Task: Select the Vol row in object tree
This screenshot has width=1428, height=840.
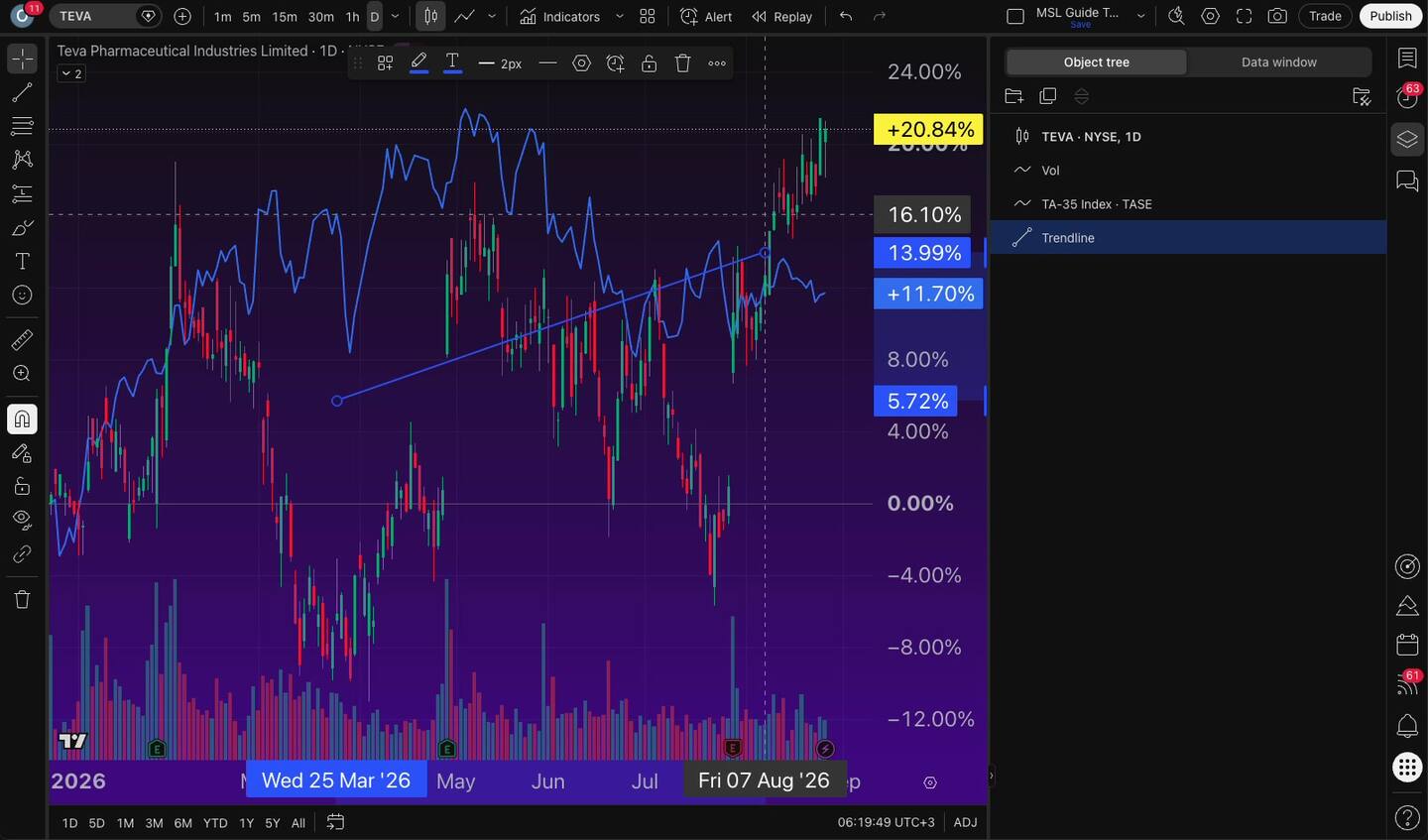Action: [1188, 171]
